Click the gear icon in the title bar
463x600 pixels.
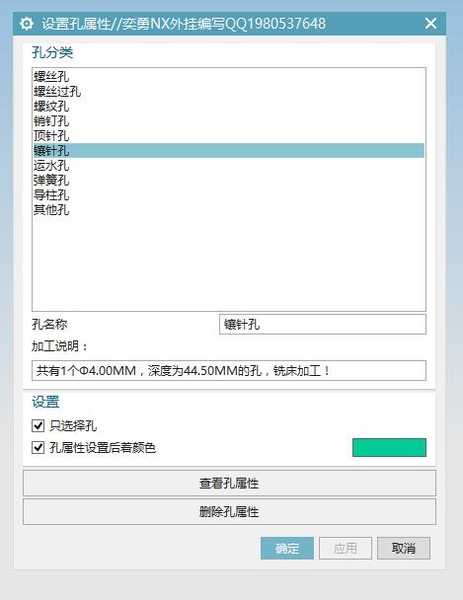26,24
